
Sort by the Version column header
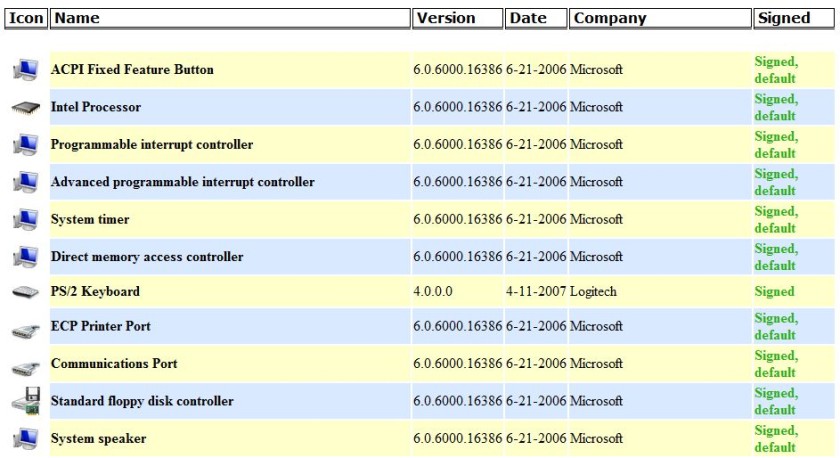point(458,18)
